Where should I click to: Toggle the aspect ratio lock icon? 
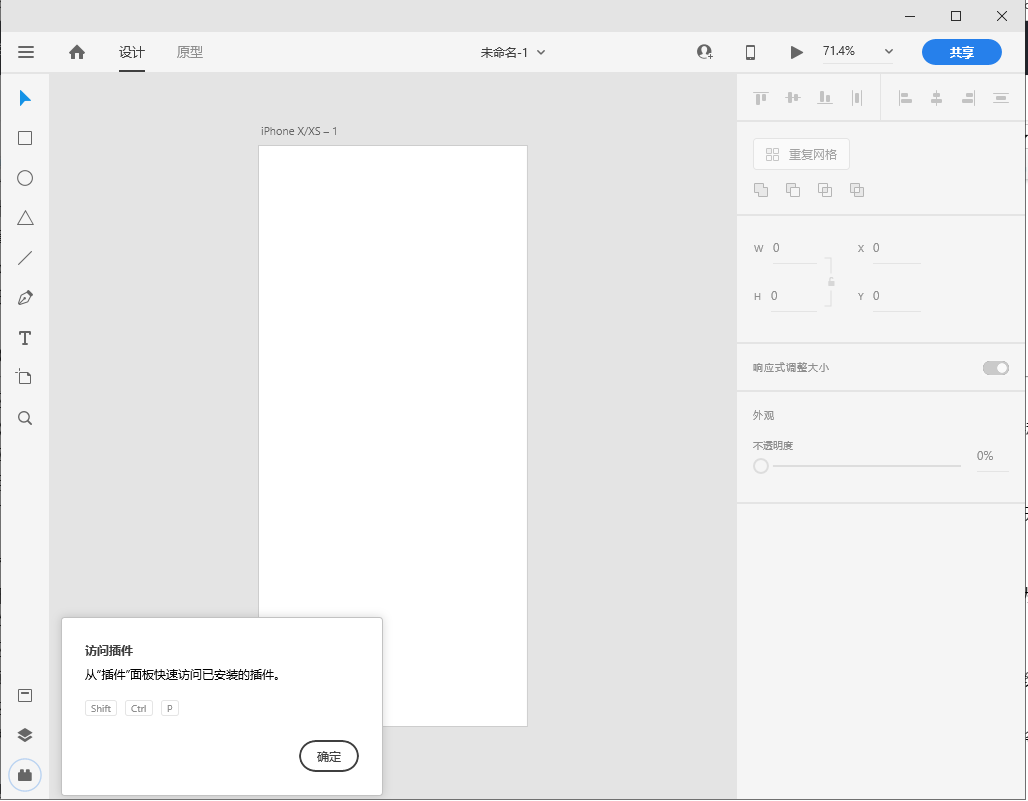coord(831,282)
